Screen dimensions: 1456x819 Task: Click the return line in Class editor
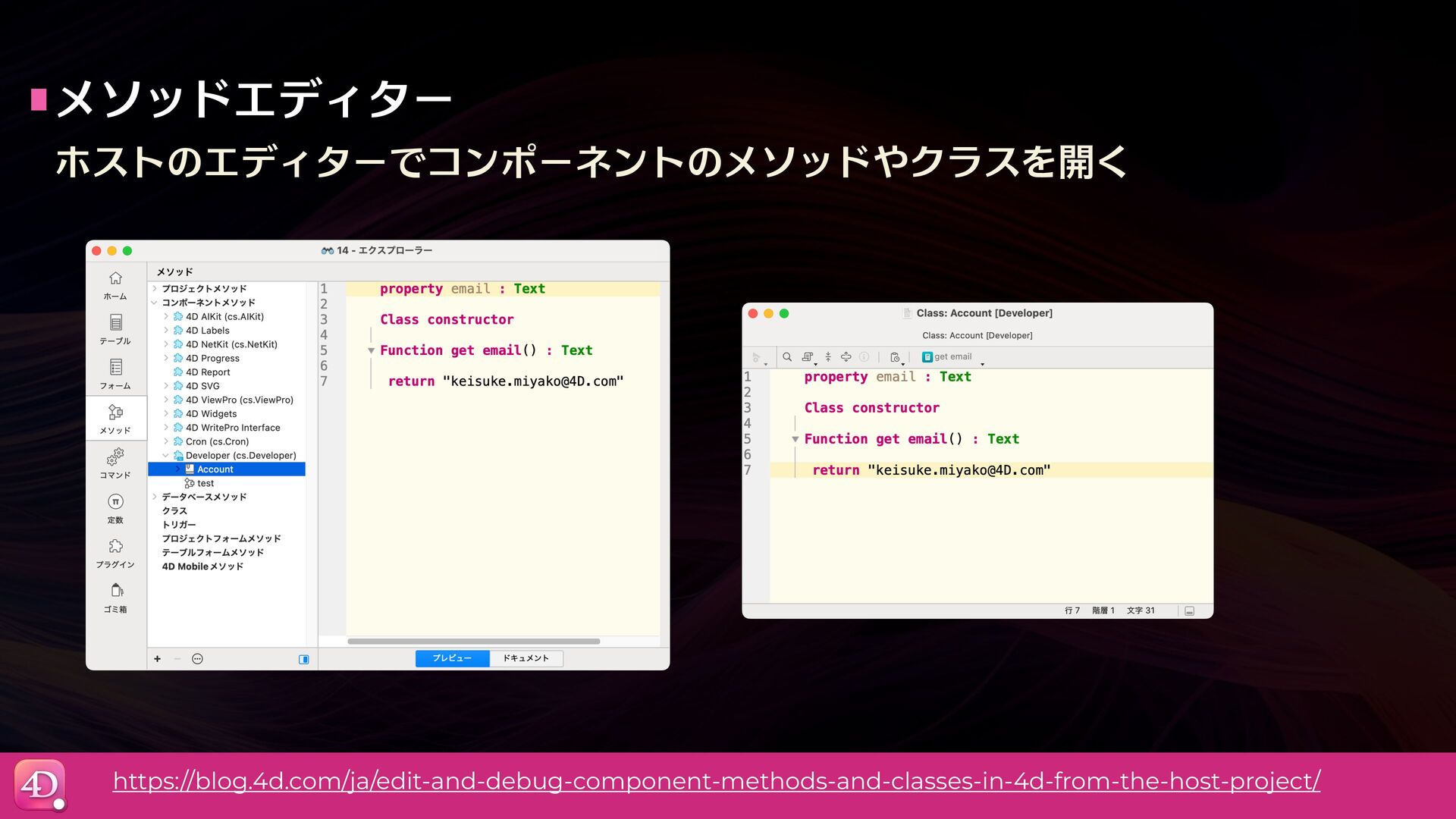point(992,470)
